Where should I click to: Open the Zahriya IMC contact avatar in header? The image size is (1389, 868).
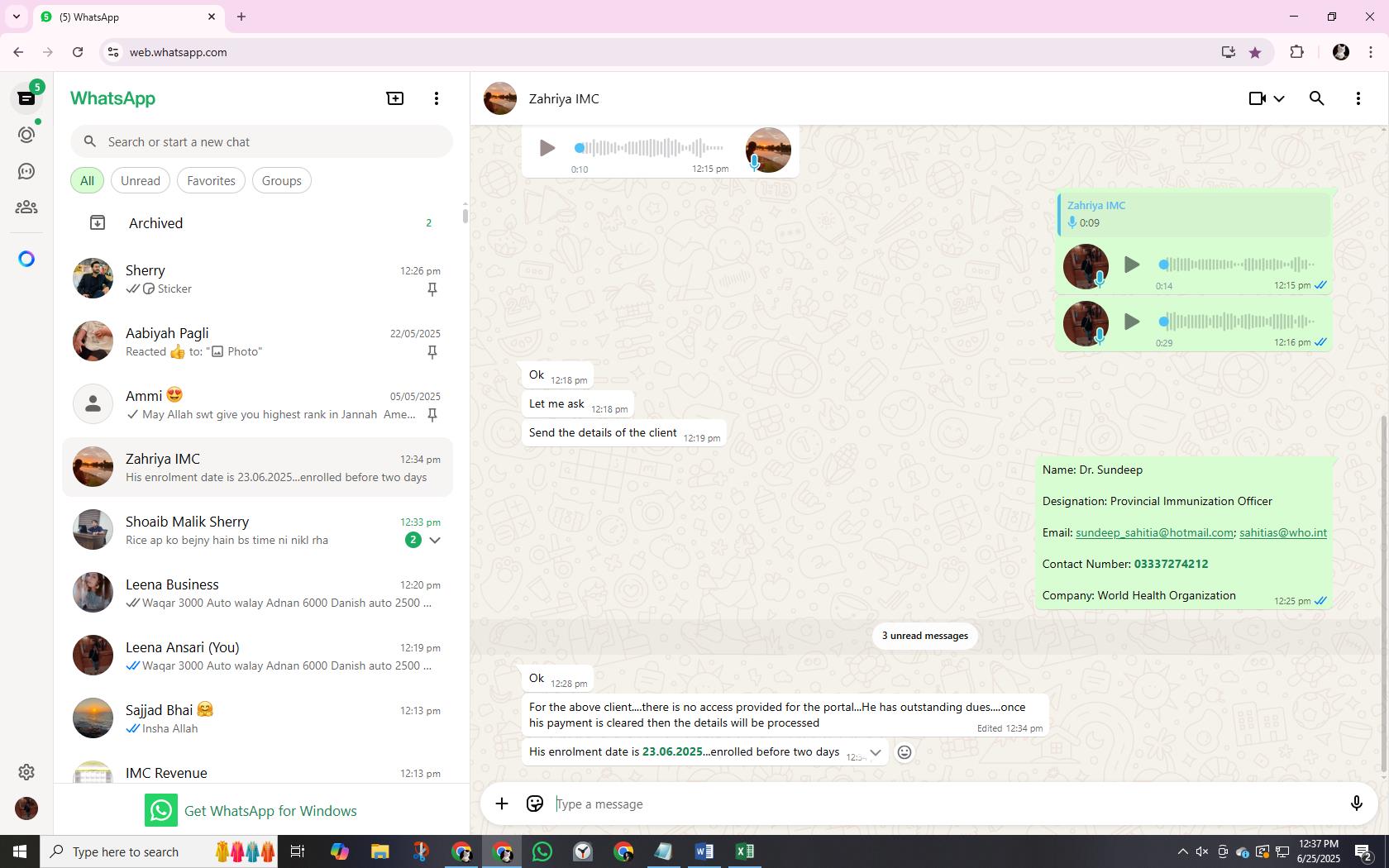point(500,98)
